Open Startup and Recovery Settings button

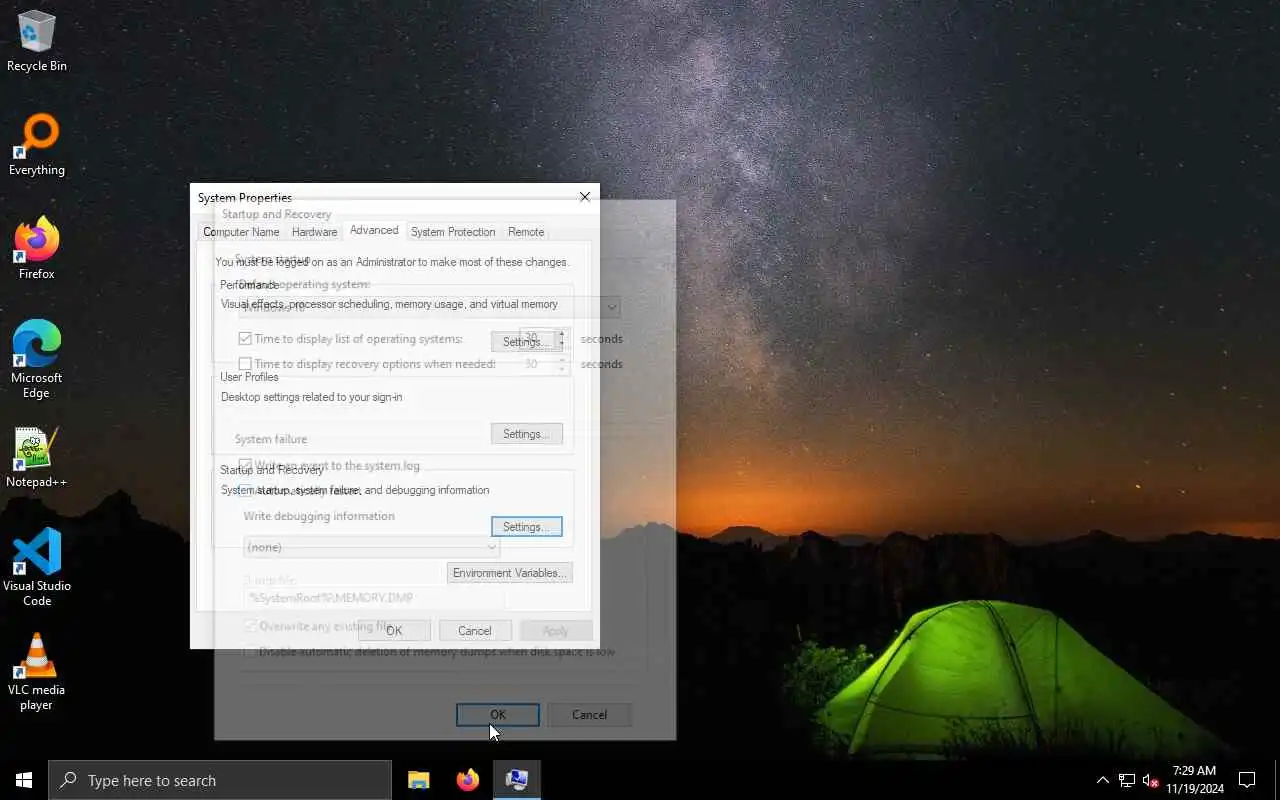tap(526, 527)
